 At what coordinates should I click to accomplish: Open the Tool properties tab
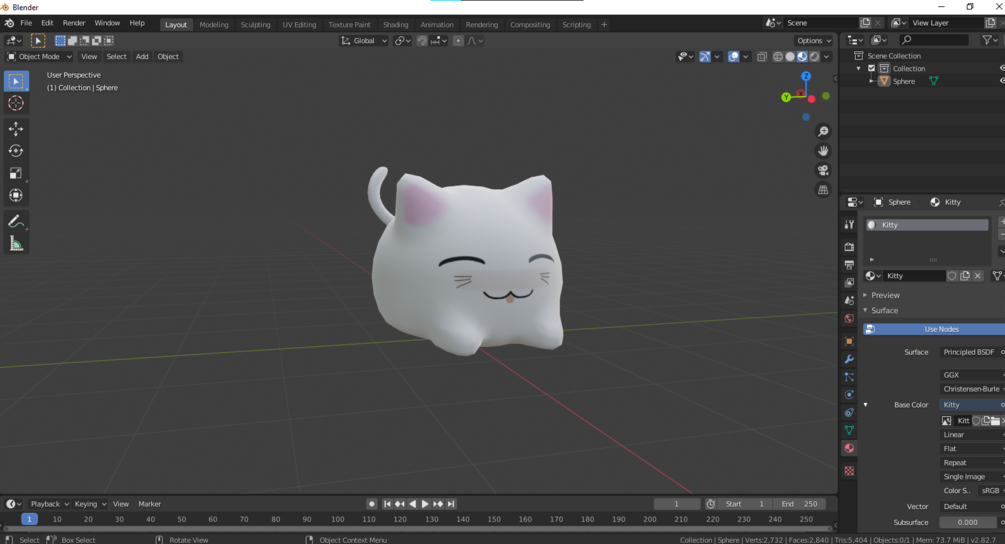tap(849, 224)
